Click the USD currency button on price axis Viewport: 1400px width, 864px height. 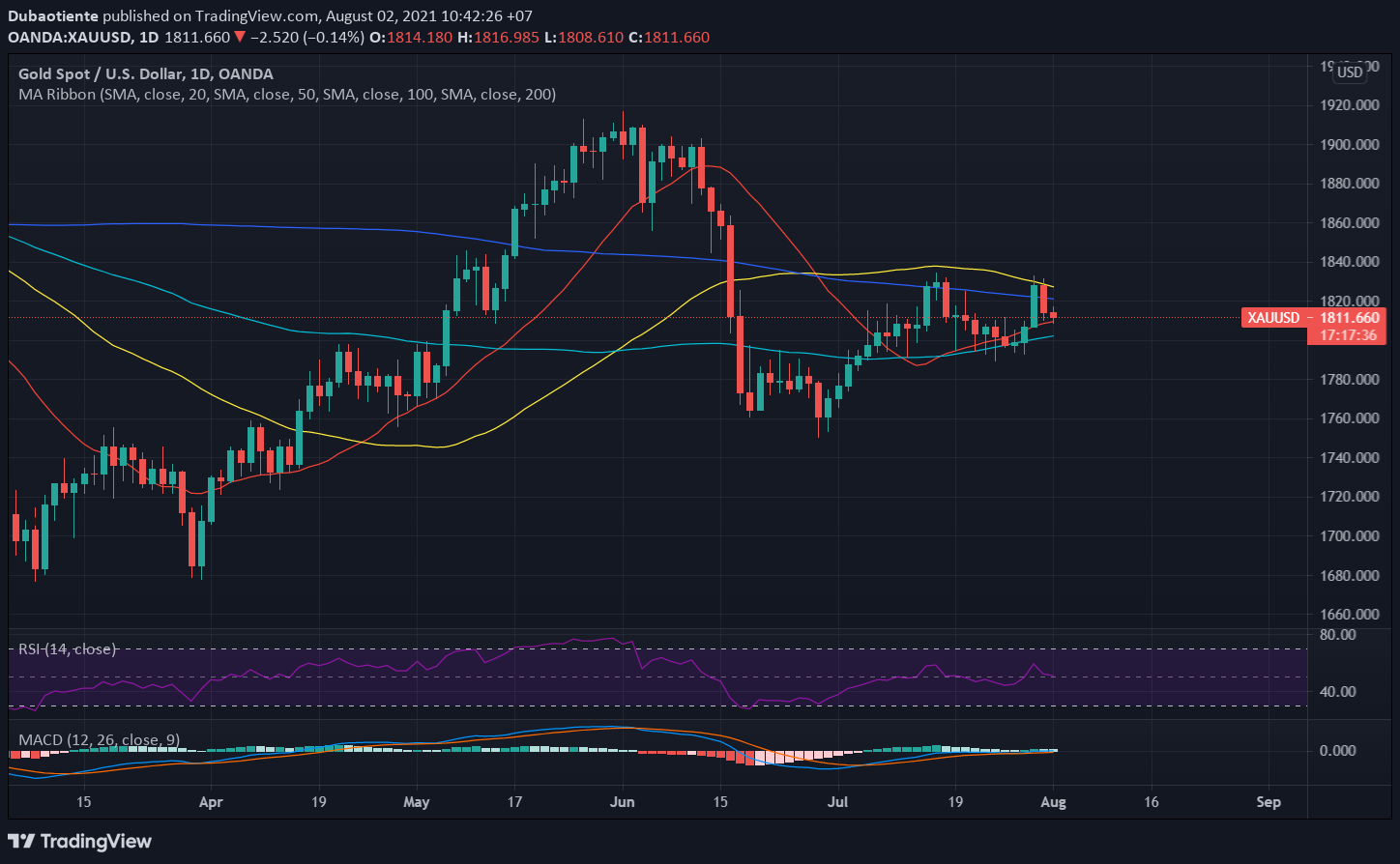(1350, 72)
